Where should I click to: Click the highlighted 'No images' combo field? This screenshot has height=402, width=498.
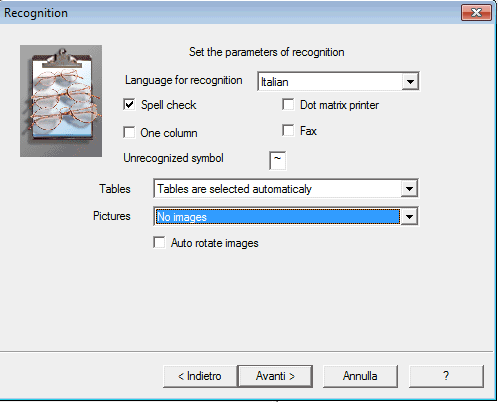(286, 217)
